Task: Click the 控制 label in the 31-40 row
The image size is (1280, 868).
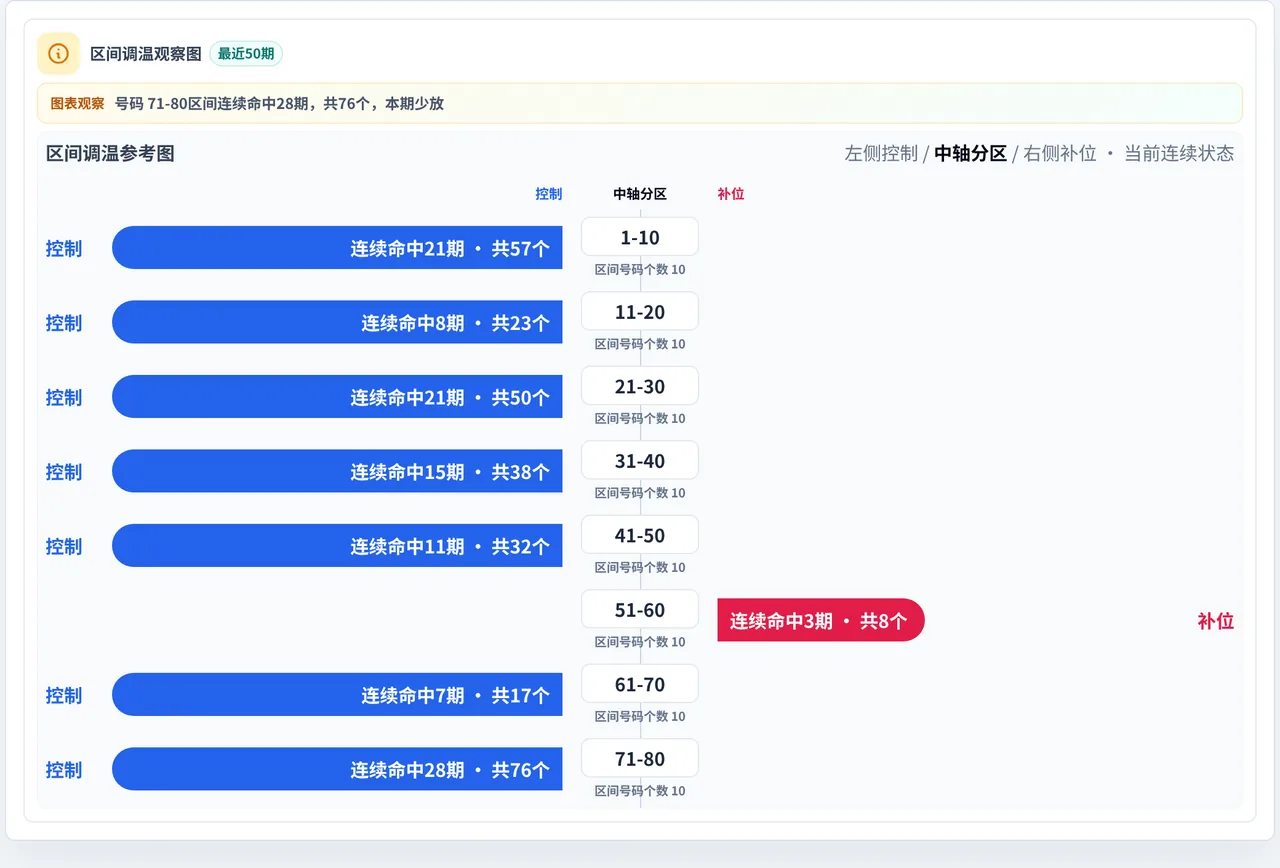Action: pyautogui.click(x=64, y=471)
